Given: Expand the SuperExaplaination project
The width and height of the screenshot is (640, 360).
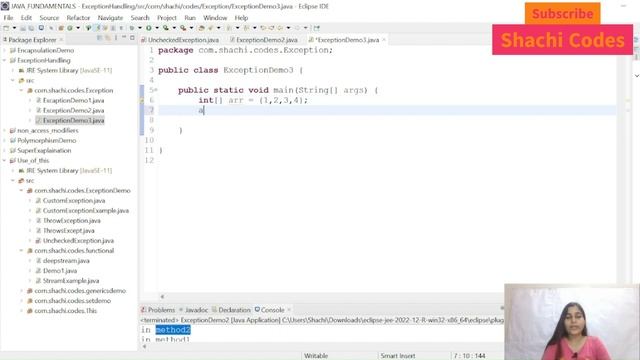Looking at the screenshot, I should coord(4,151).
